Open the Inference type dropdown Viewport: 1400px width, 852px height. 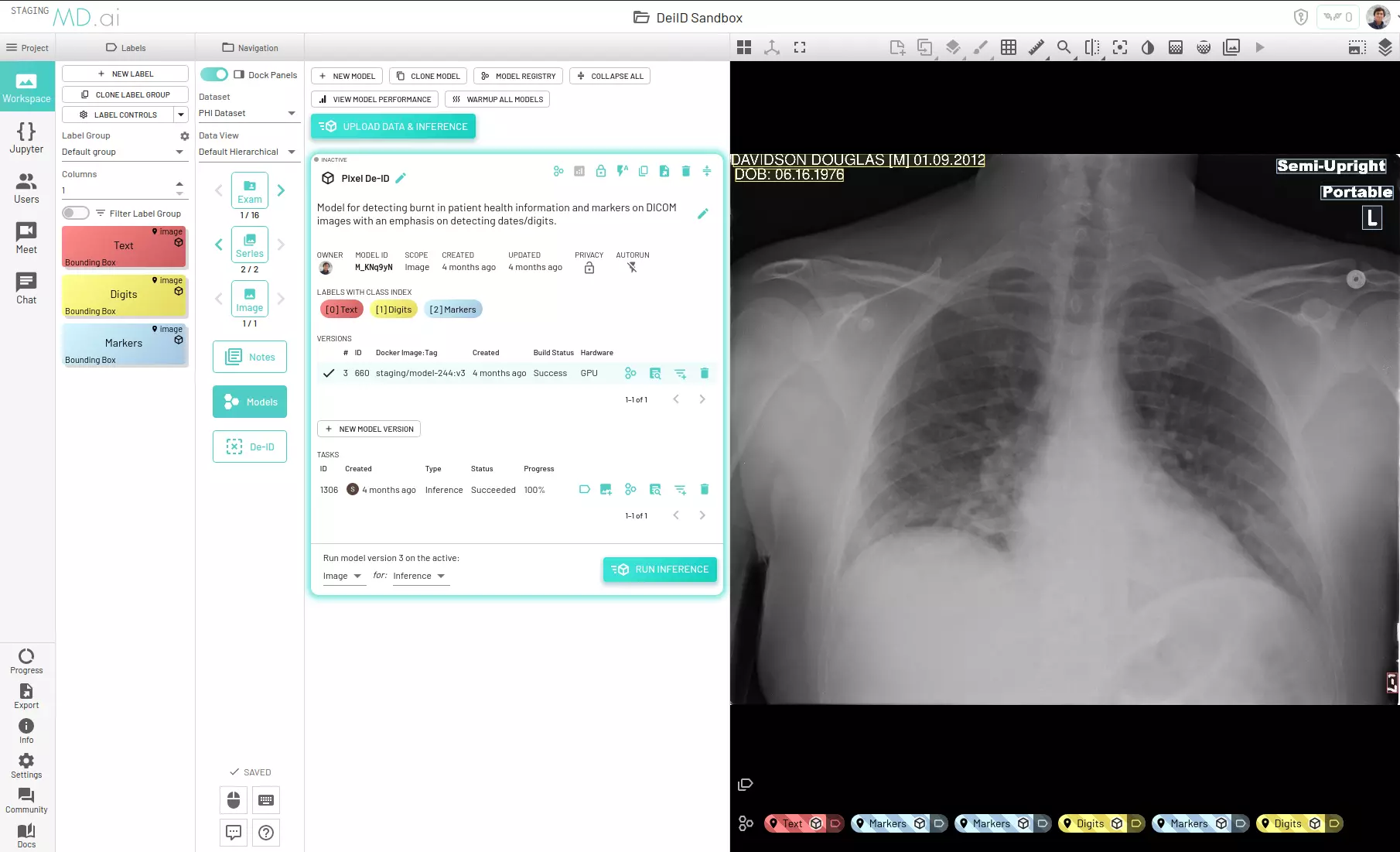point(419,576)
